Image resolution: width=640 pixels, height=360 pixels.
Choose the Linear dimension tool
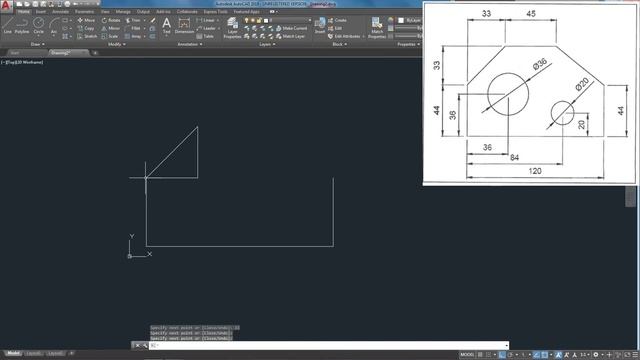coord(206,20)
